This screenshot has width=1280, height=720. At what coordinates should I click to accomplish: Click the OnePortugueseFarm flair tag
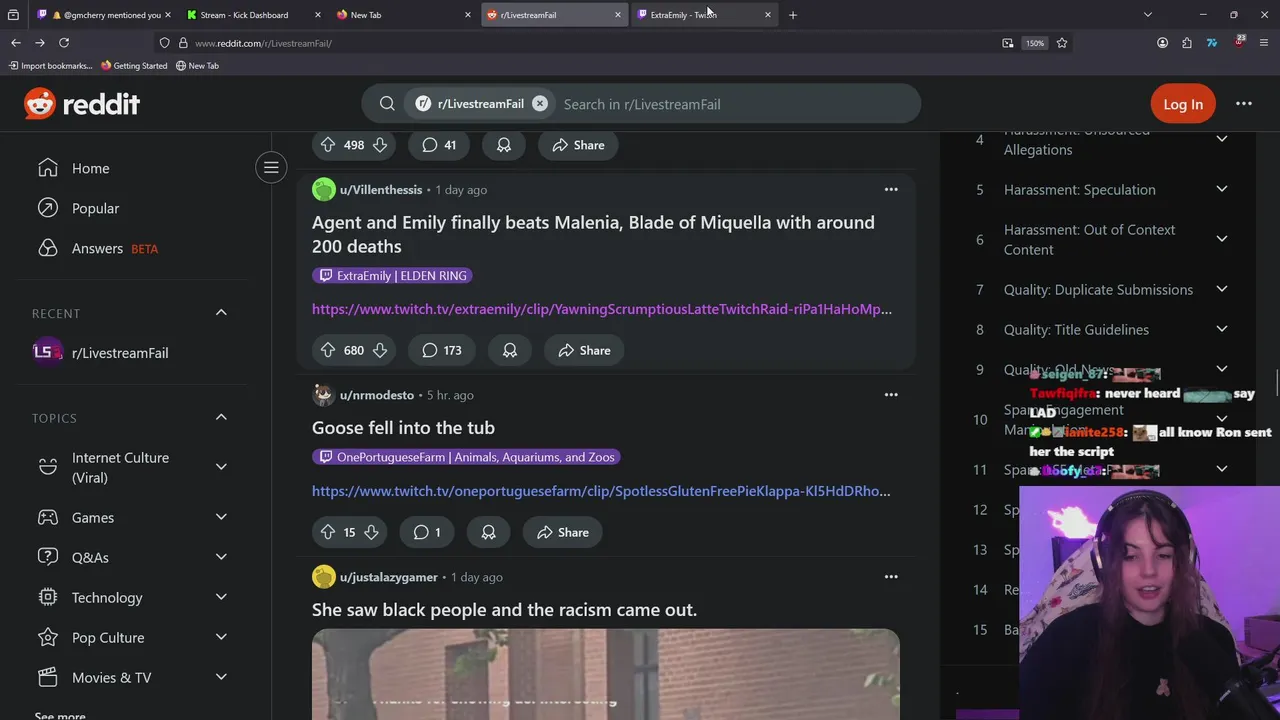(x=467, y=457)
